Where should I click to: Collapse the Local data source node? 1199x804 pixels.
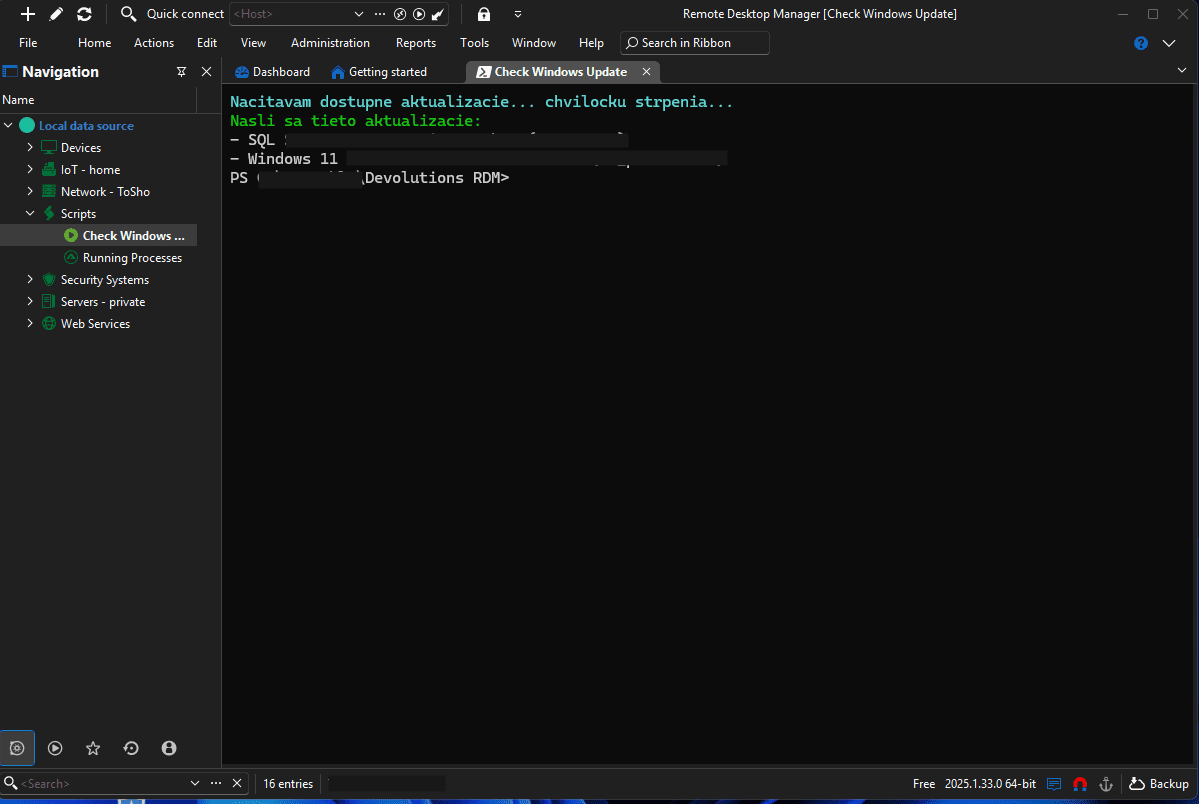8,125
